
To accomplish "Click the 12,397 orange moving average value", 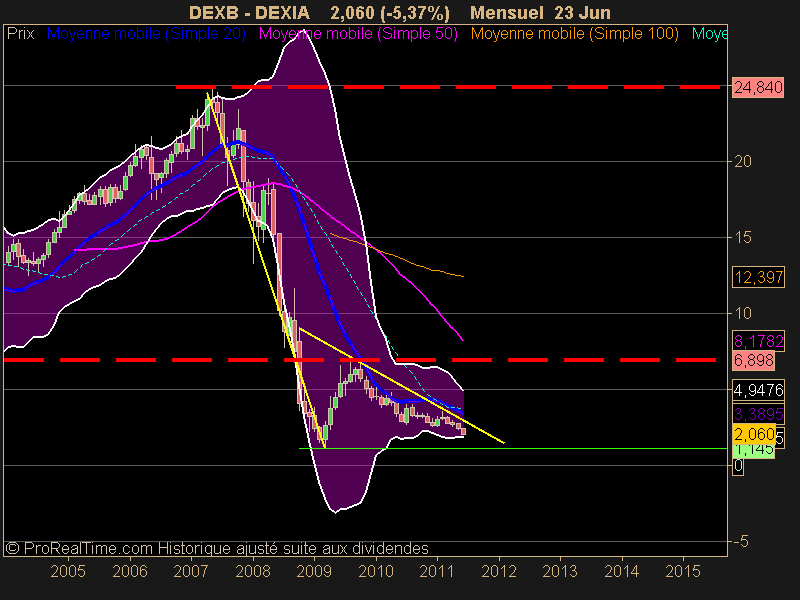I will click(x=758, y=277).
